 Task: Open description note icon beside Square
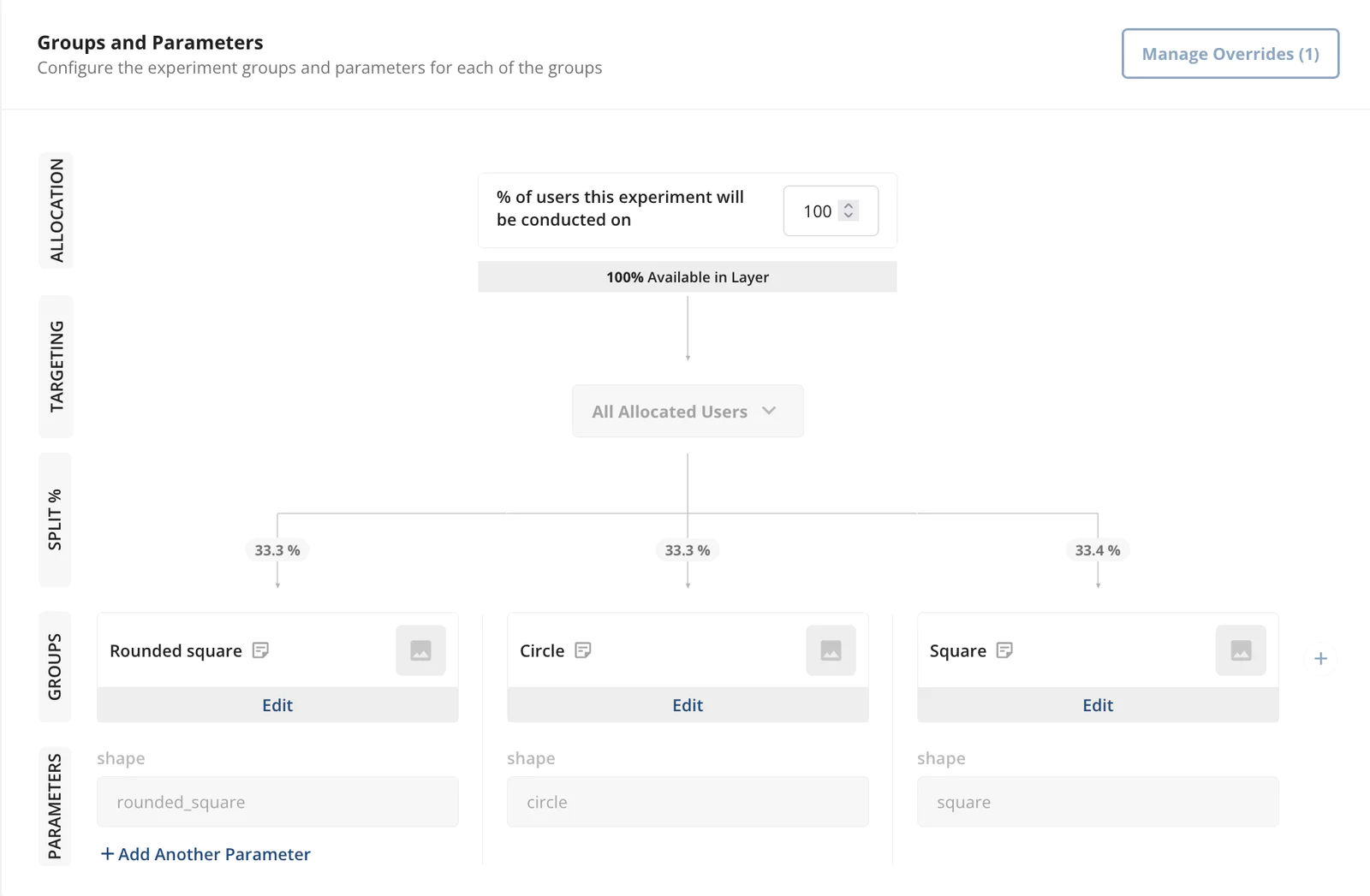(x=1005, y=650)
